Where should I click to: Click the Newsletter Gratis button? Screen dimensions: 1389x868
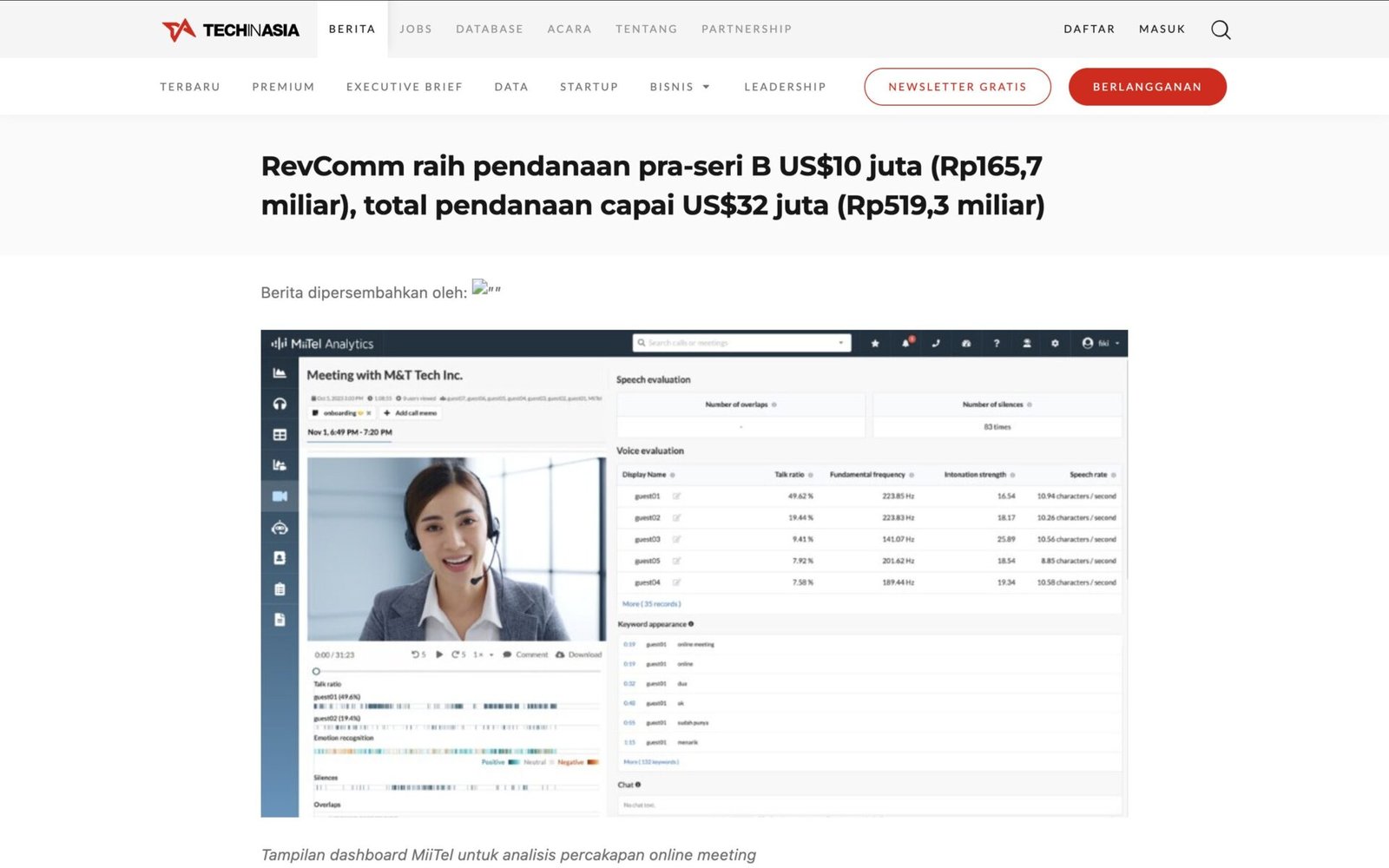pos(957,87)
